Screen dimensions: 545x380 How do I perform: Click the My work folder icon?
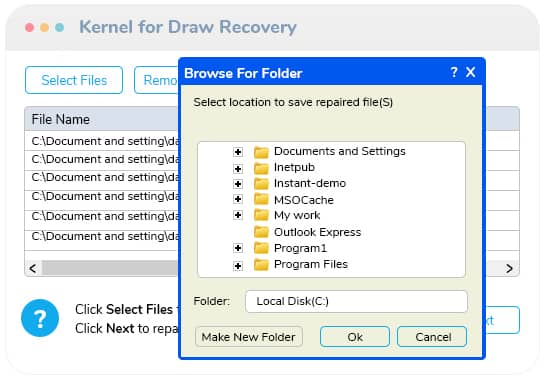point(261,215)
